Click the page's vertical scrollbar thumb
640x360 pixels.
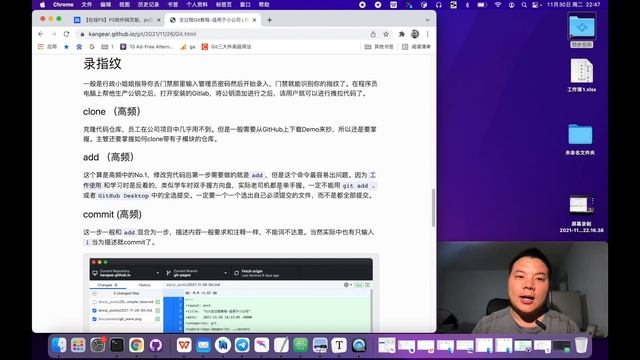pyautogui.click(x=433, y=208)
